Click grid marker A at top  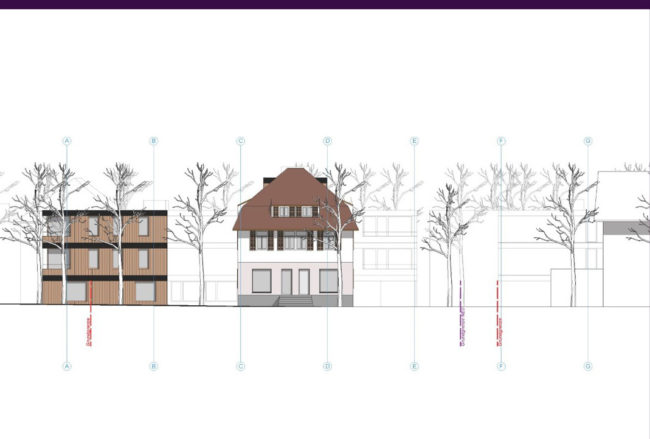[67, 141]
